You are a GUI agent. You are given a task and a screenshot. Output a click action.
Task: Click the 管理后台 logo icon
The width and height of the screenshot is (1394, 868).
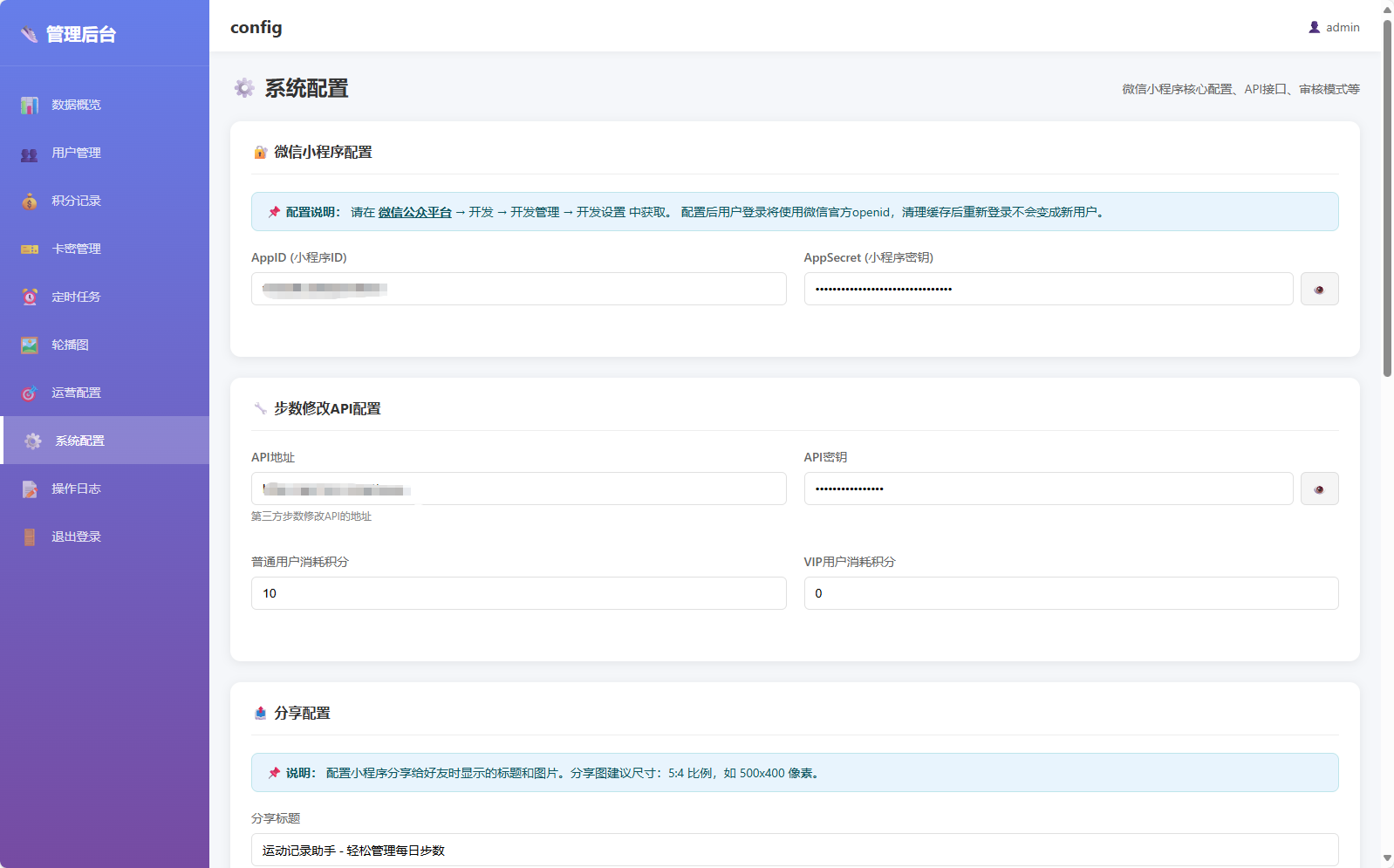point(30,34)
